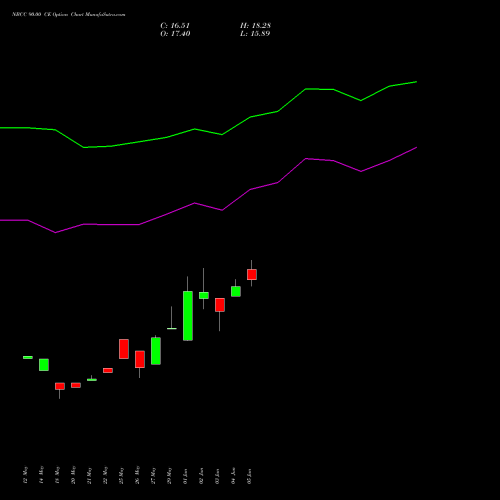Click the 02 Jun green candlestick
The height and width of the screenshot is (500, 500).
coord(204,295)
